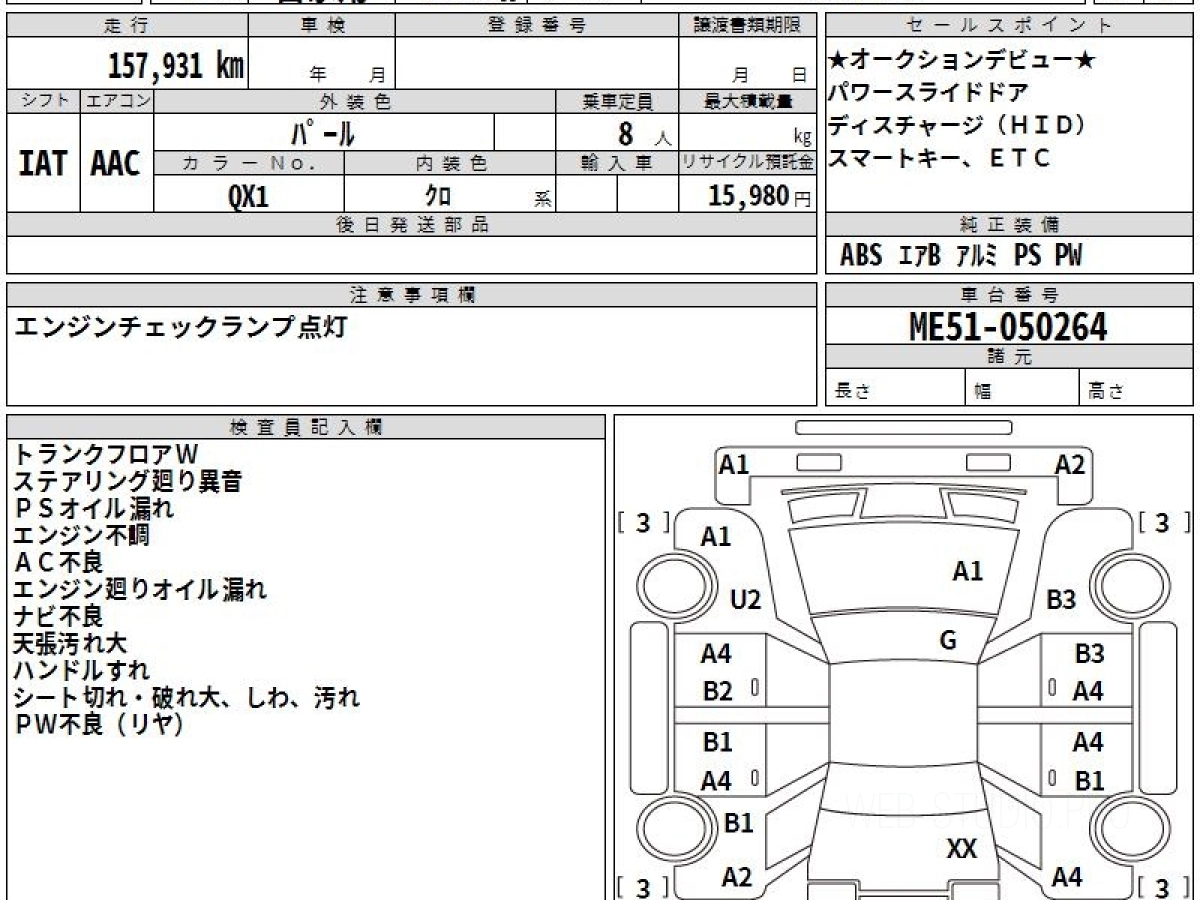Select the IAT shift value
Image resolution: width=1200 pixels, height=900 pixels.
pos(43,163)
